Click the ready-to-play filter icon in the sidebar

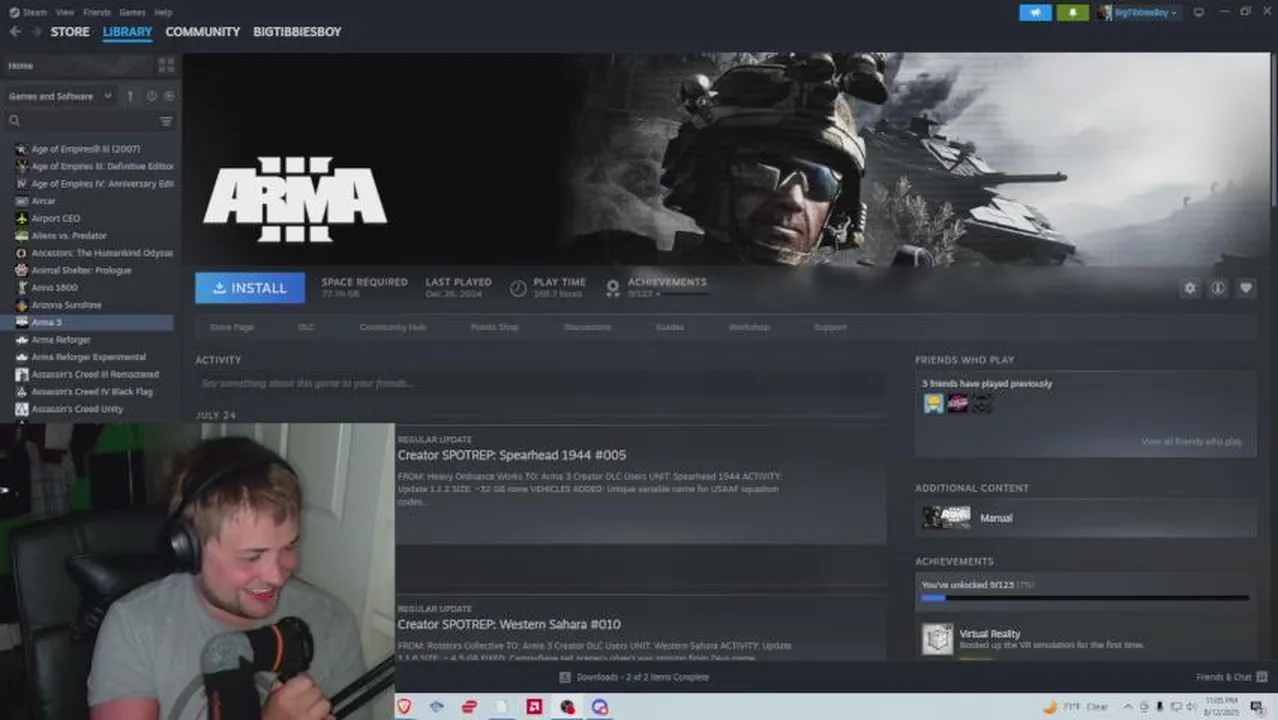click(169, 96)
